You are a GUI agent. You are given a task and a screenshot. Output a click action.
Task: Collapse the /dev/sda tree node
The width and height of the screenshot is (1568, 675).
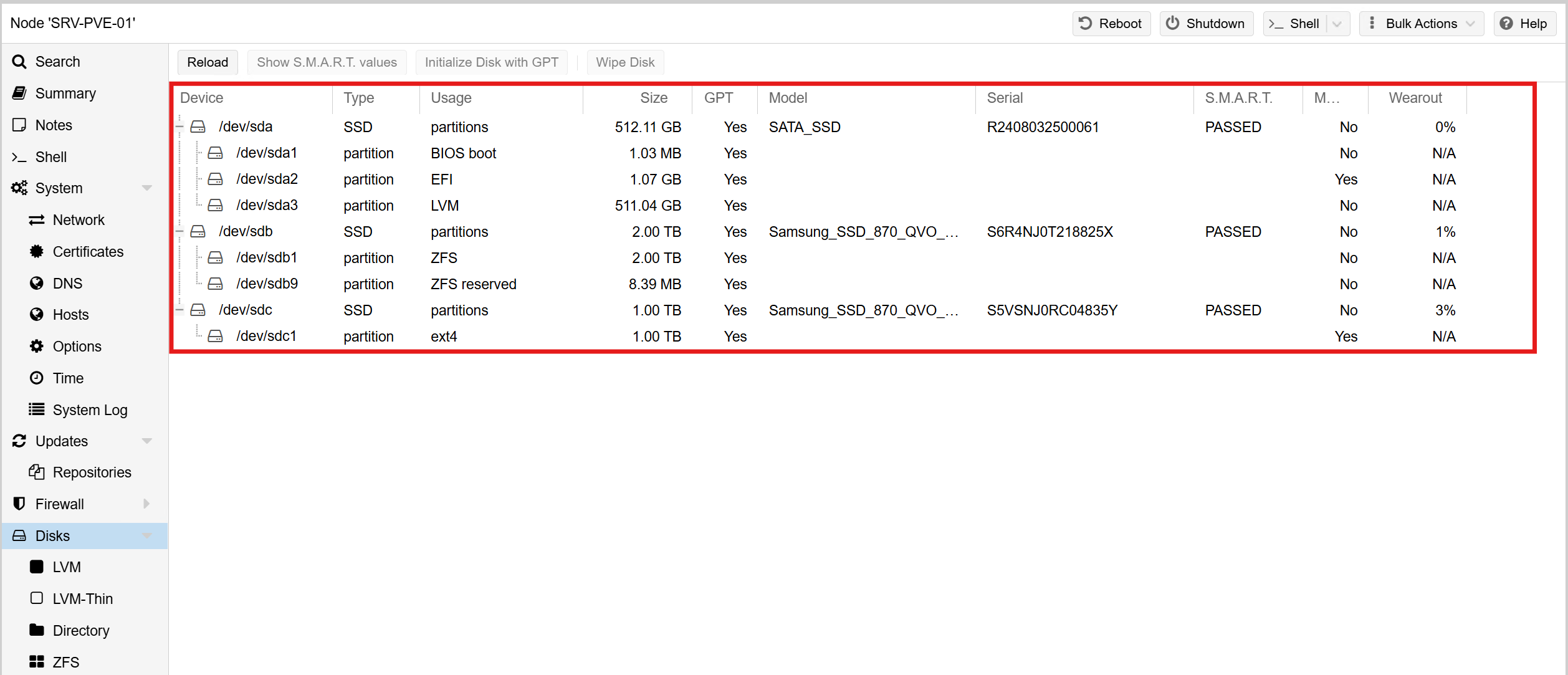179,127
